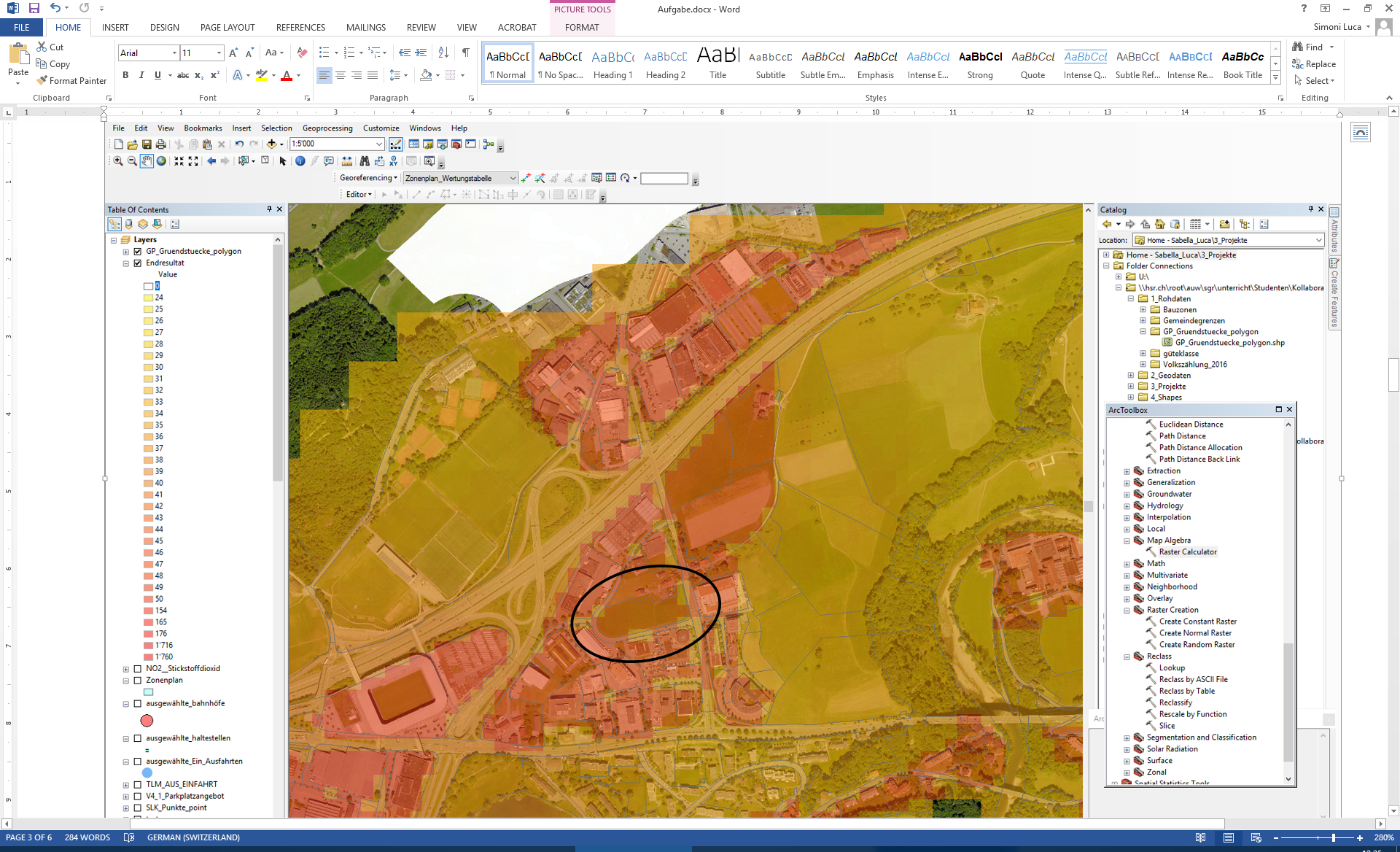This screenshot has height=852, width=1400.
Task: Click the text highlight color icon
Action: pos(262,75)
